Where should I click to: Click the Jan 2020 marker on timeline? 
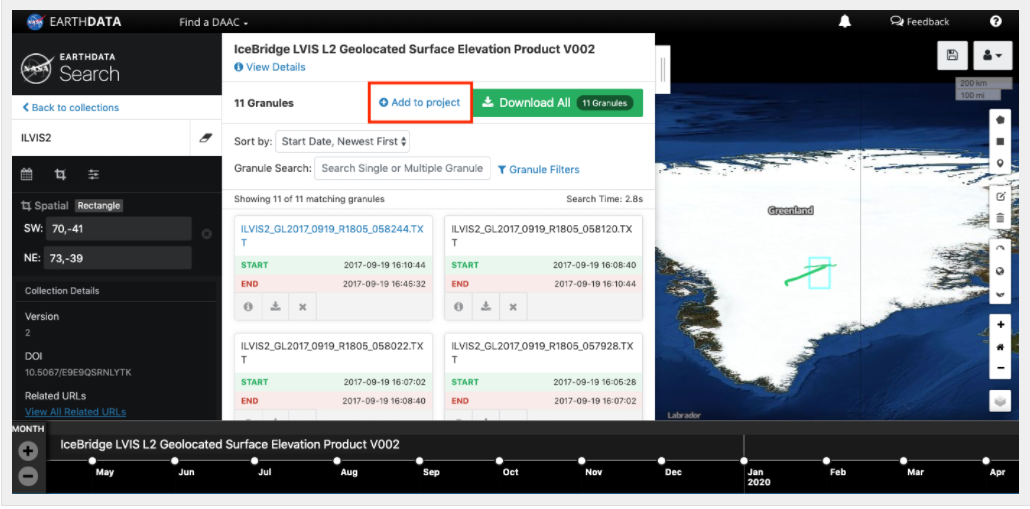click(x=744, y=460)
